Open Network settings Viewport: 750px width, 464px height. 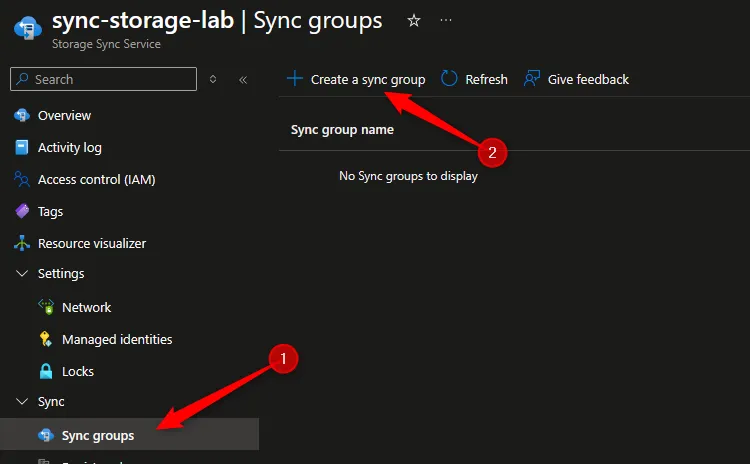(86, 307)
